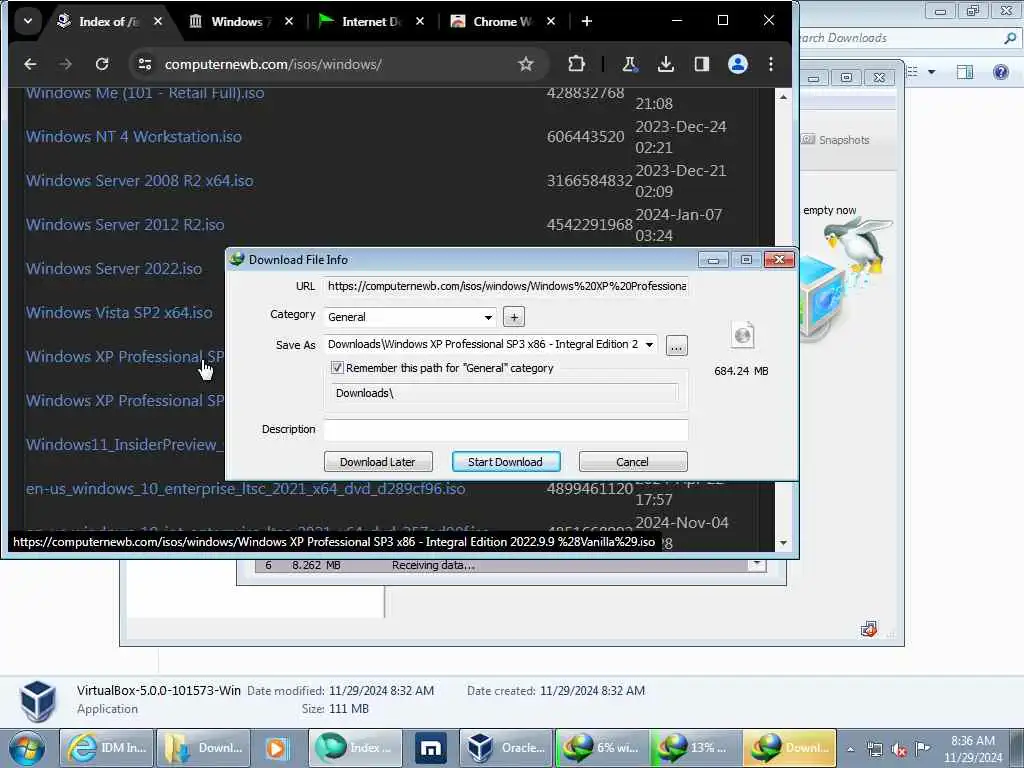1024x768 pixels.
Task: Open the Windows Start button
Action: tap(26, 748)
